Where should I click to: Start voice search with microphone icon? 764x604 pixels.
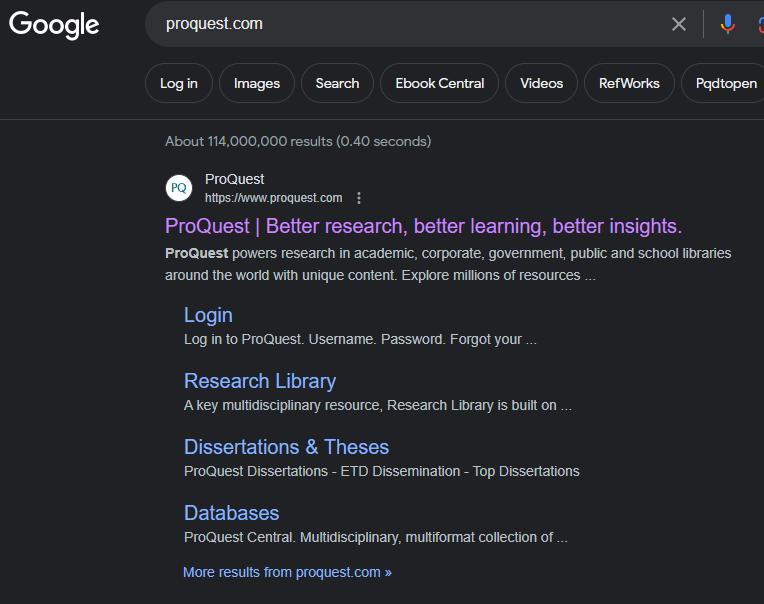pyautogui.click(x=728, y=24)
